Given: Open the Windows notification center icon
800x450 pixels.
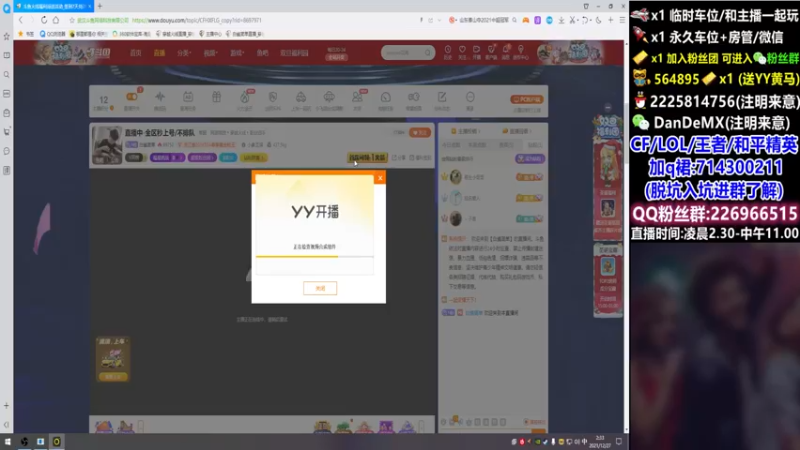Looking at the screenshot, I should (x=618, y=441).
